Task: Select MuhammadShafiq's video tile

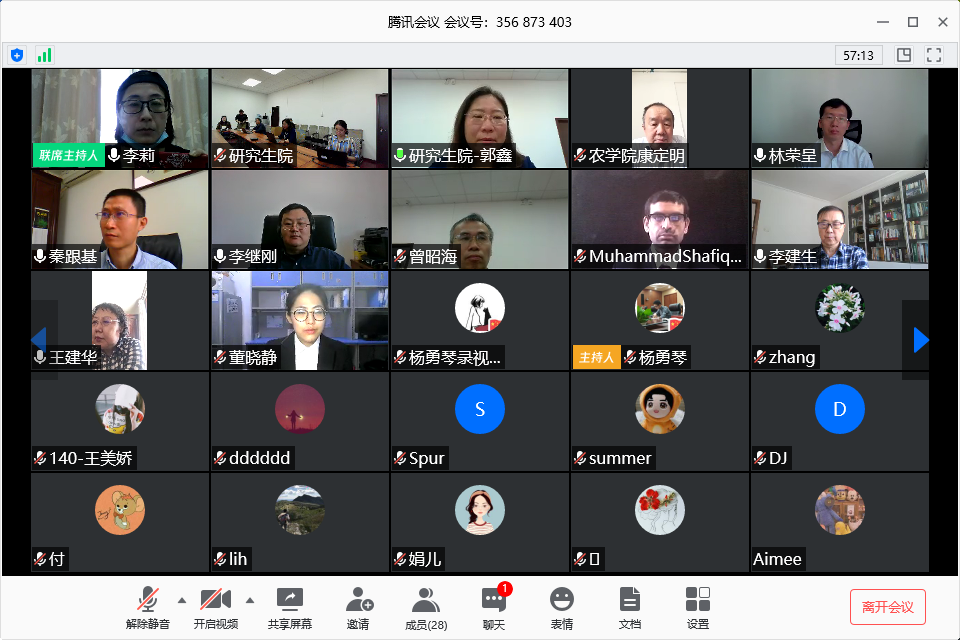Action: (659, 220)
